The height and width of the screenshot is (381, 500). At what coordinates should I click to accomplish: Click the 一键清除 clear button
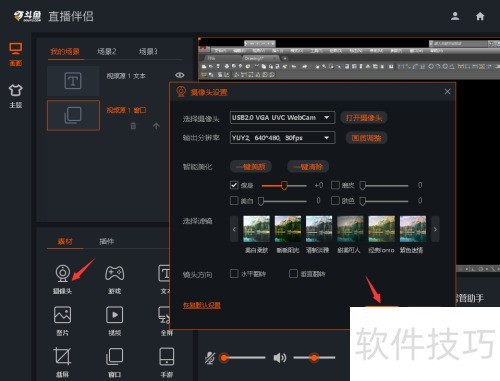[x=308, y=167]
